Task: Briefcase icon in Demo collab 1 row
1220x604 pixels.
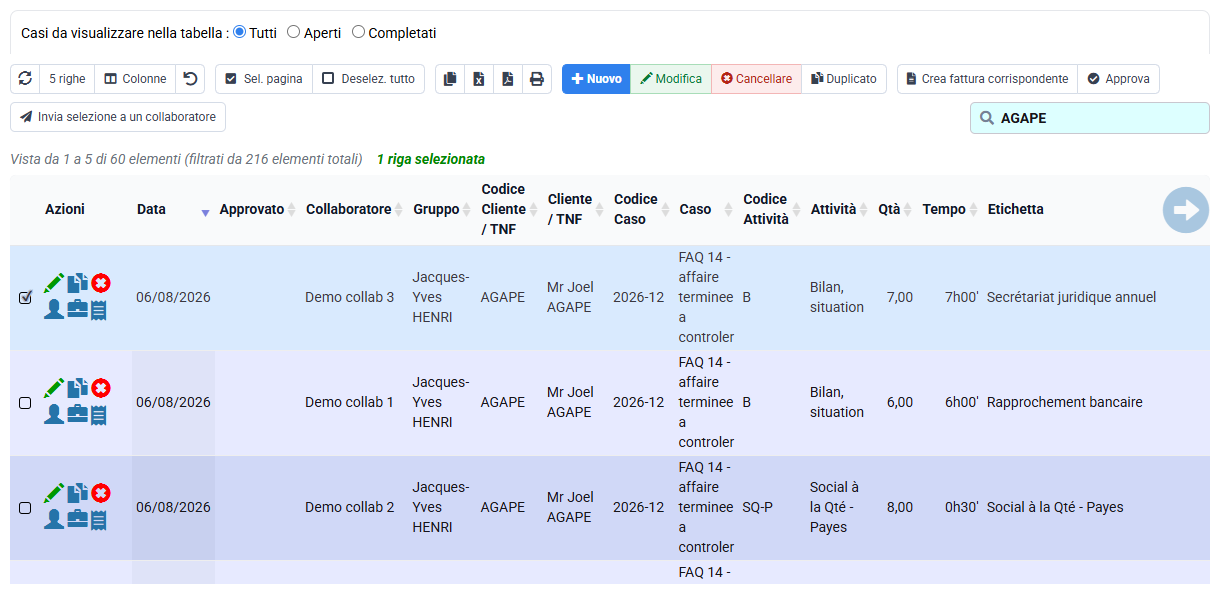Action: (x=78, y=414)
